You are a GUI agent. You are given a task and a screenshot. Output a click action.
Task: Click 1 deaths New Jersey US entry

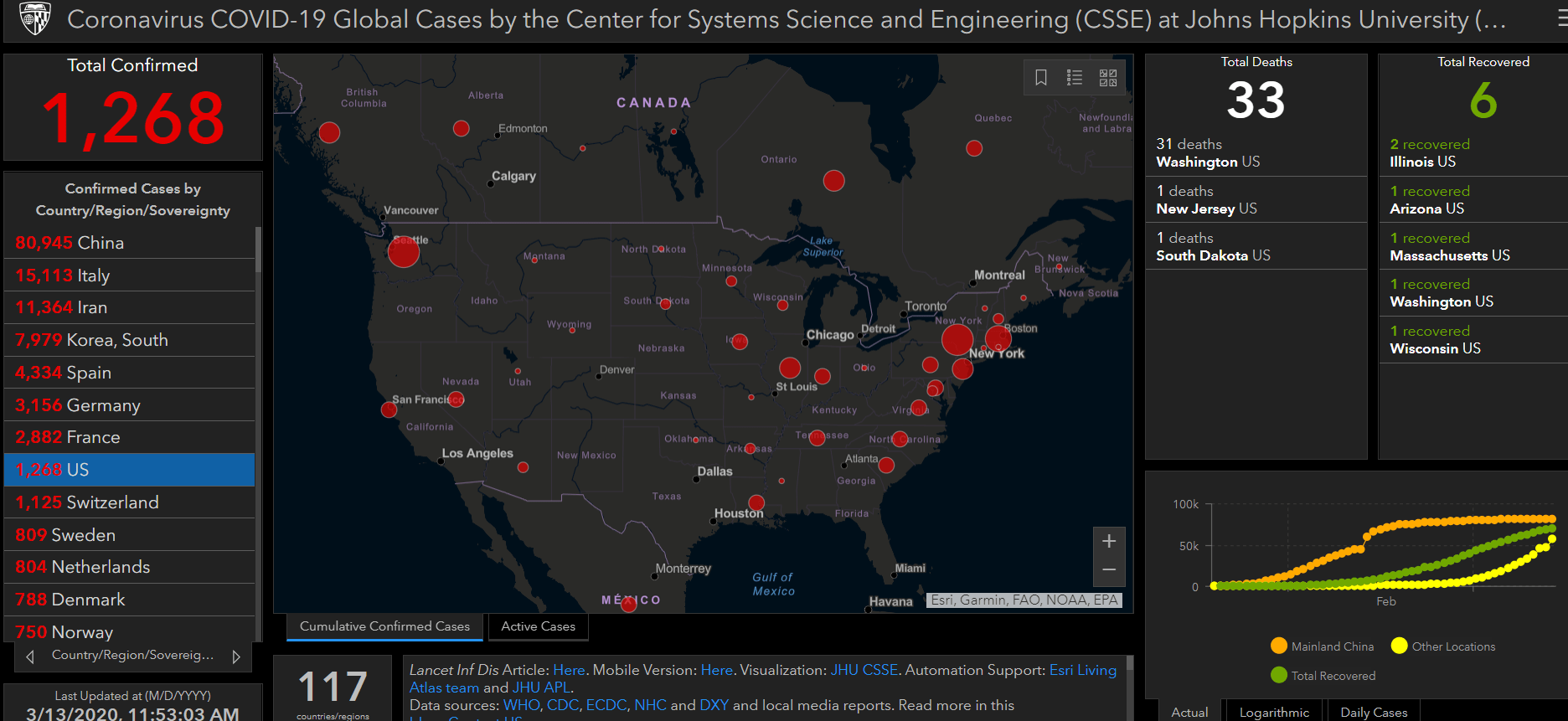click(x=1256, y=199)
